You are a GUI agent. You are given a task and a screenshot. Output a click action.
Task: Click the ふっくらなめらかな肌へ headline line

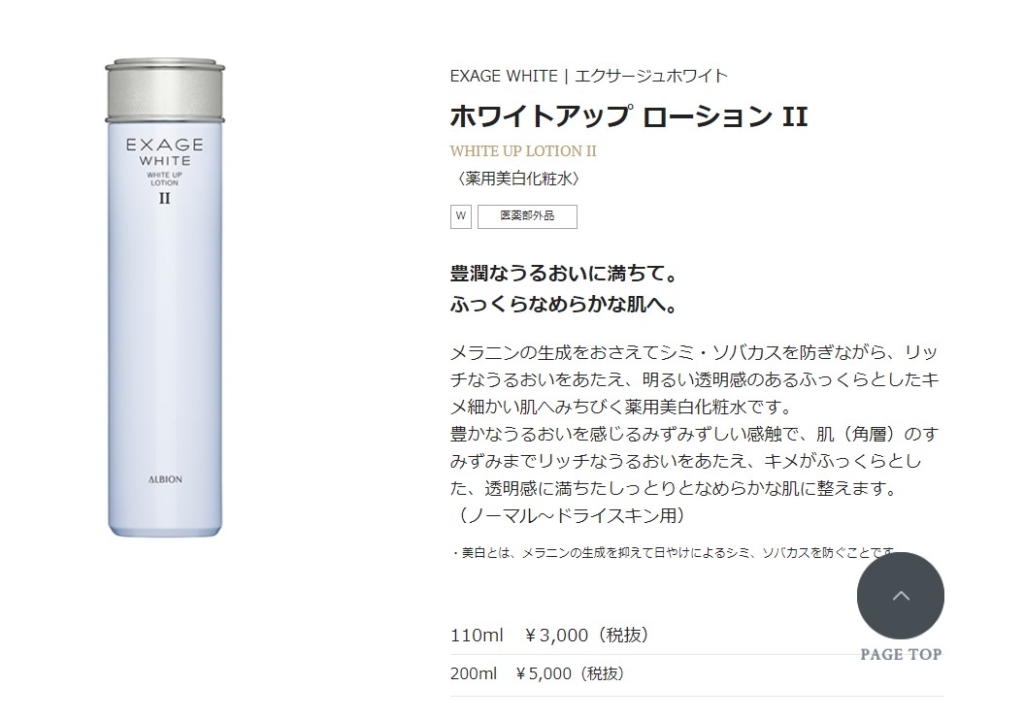[564, 304]
